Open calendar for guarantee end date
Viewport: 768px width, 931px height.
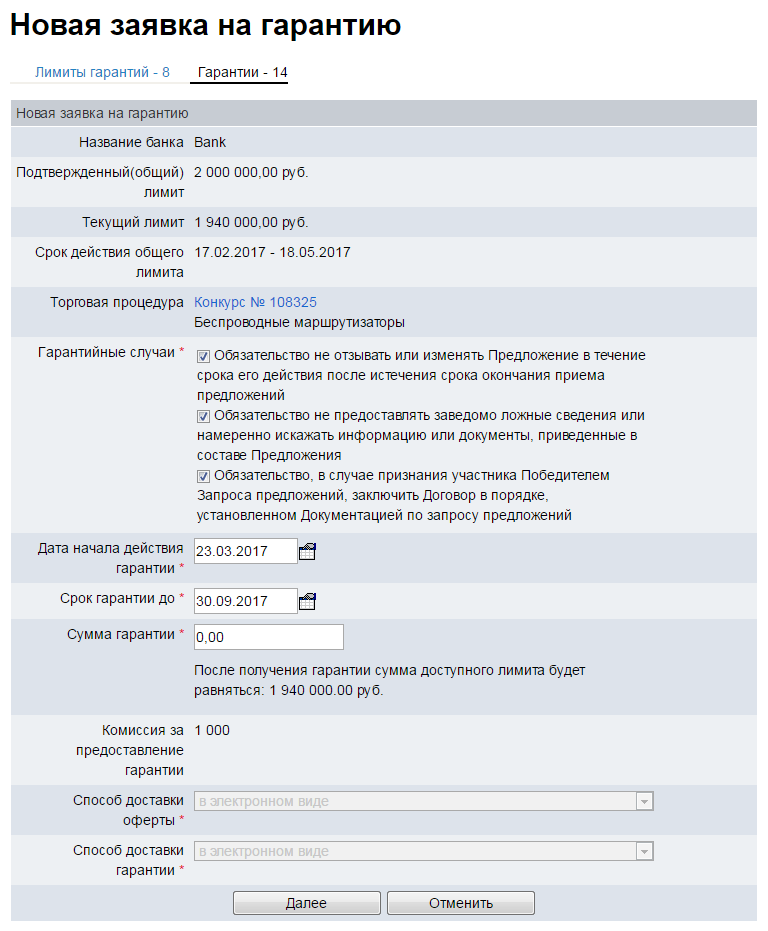point(308,601)
